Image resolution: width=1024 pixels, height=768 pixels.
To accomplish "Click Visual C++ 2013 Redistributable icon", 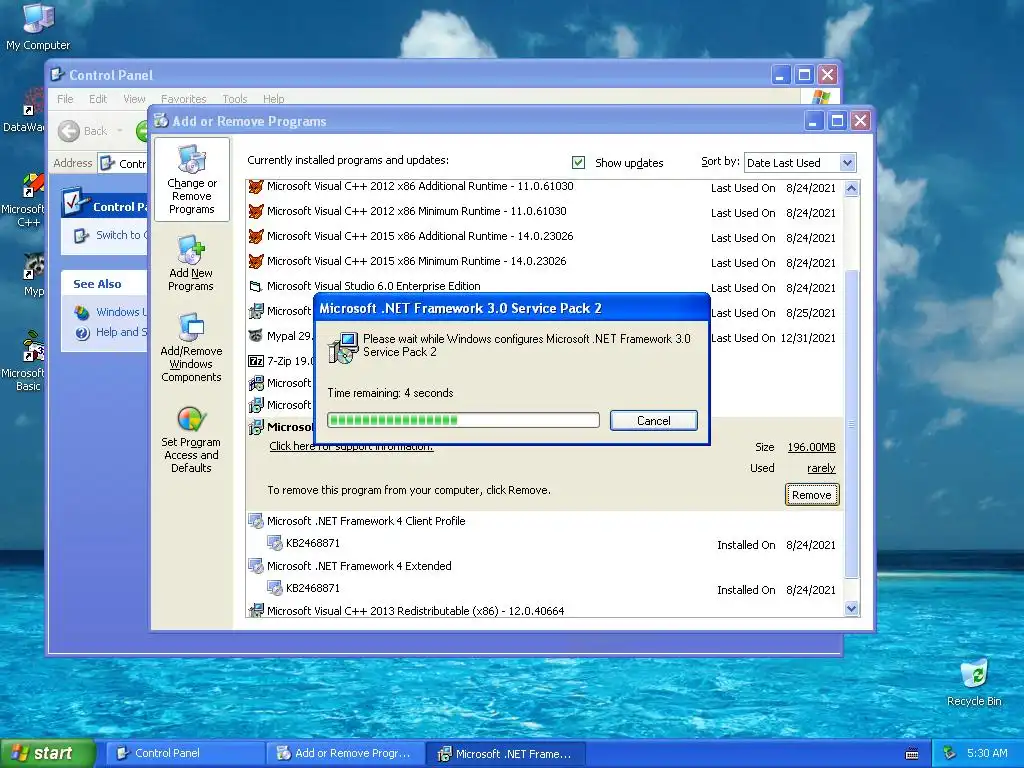I will pos(255,611).
